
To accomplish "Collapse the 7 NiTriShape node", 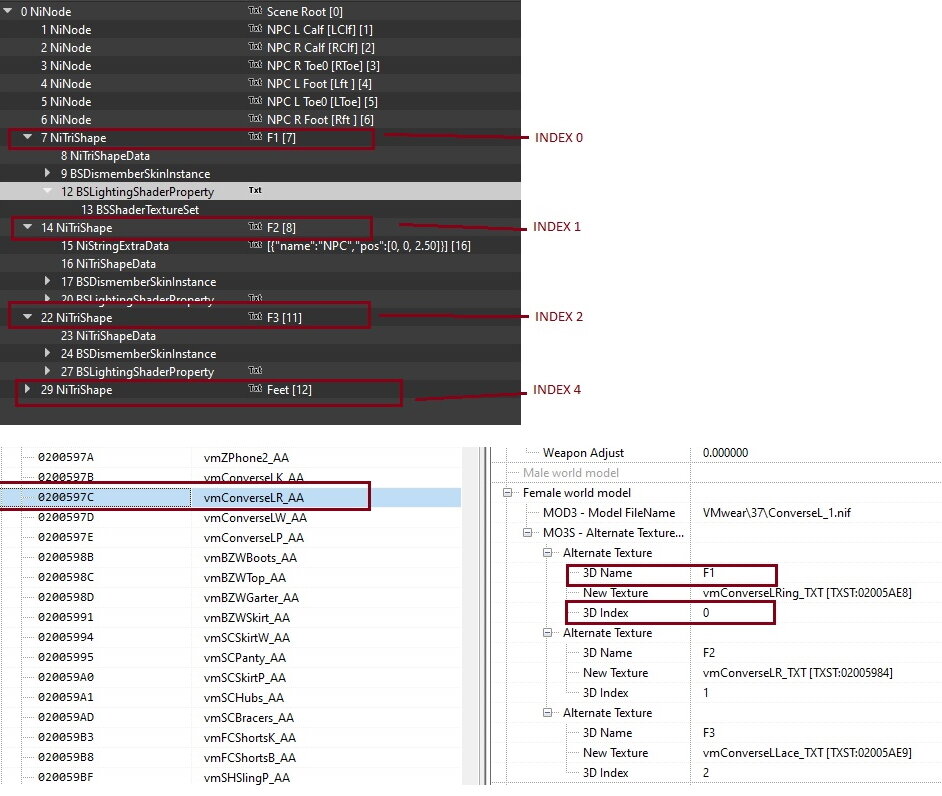I will tap(27, 137).
